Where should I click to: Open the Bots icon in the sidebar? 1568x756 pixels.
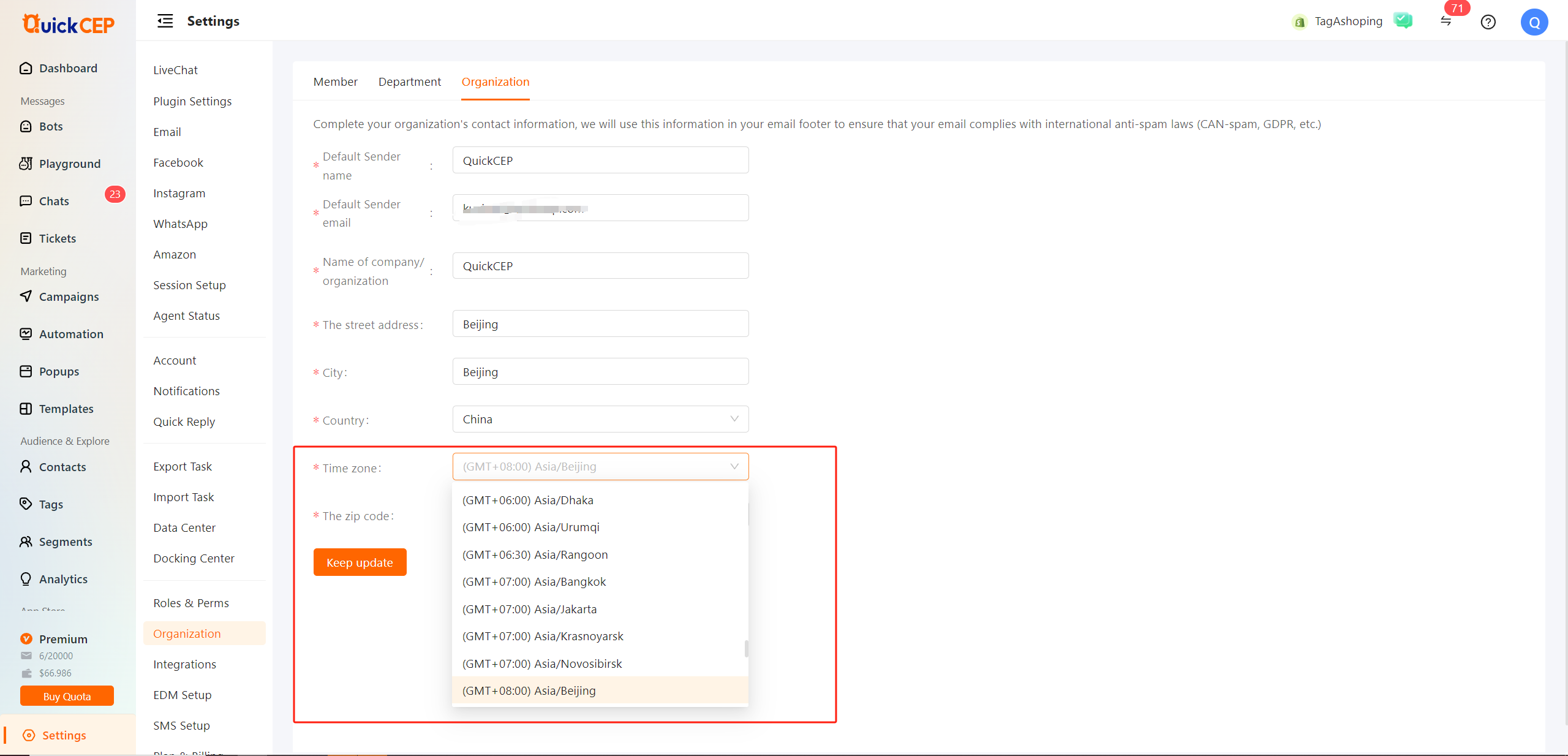click(x=26, y=126)
